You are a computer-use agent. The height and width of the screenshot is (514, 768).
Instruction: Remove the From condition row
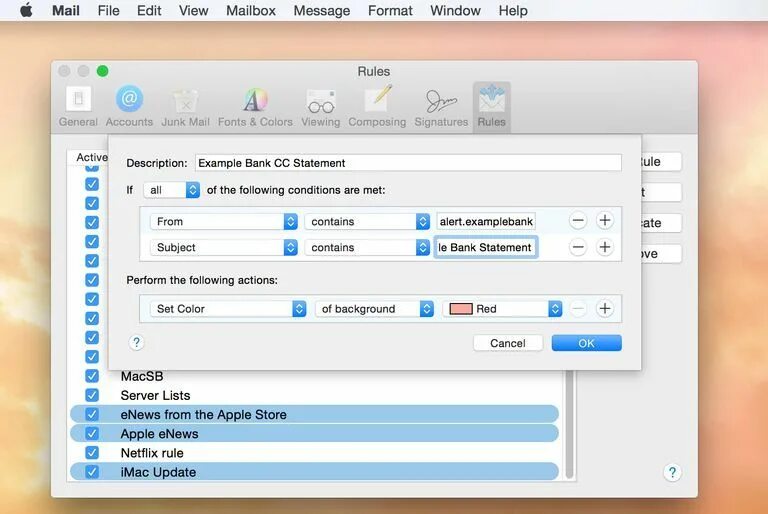coord(578,220)
